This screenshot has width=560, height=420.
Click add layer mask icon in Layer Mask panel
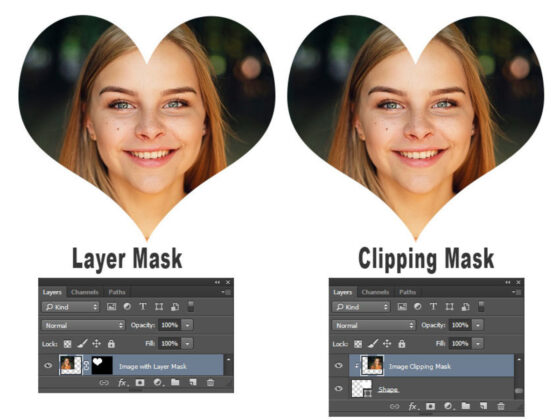click(x=140, y=382)
